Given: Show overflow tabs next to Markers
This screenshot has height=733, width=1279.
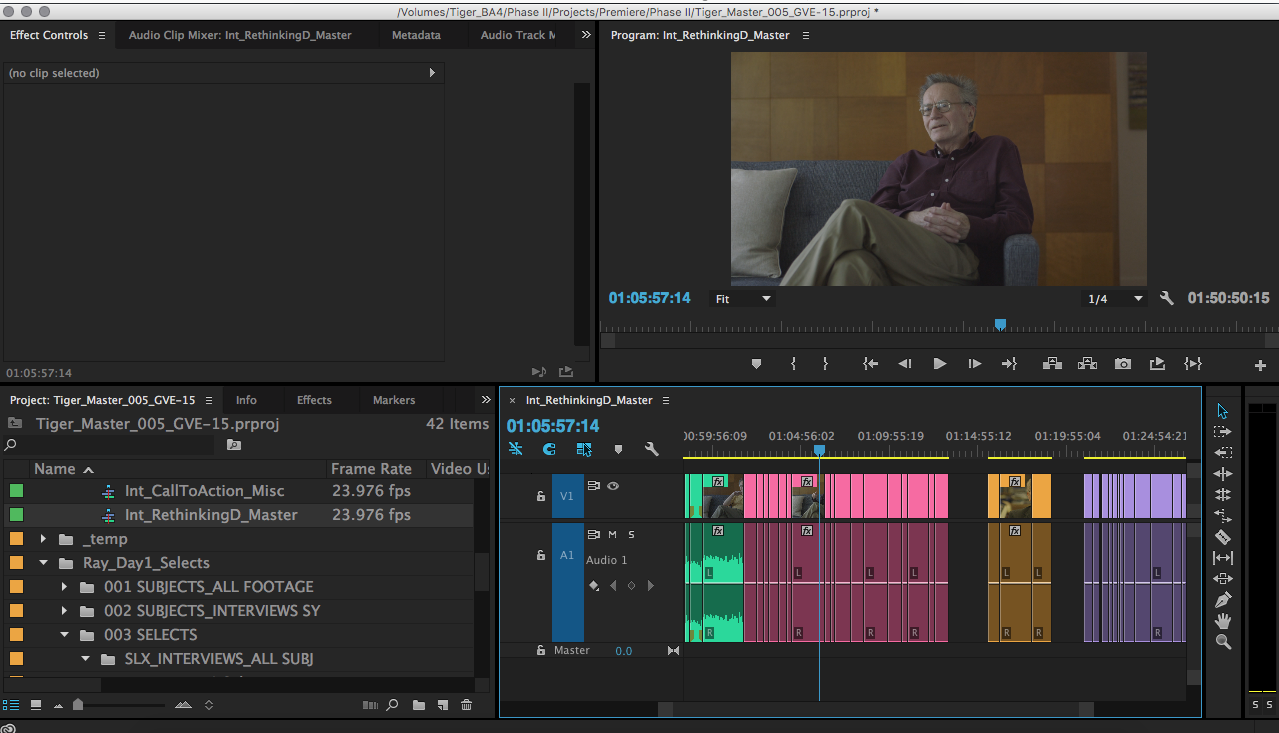Looking at the screenshot, I should (486, 400).
